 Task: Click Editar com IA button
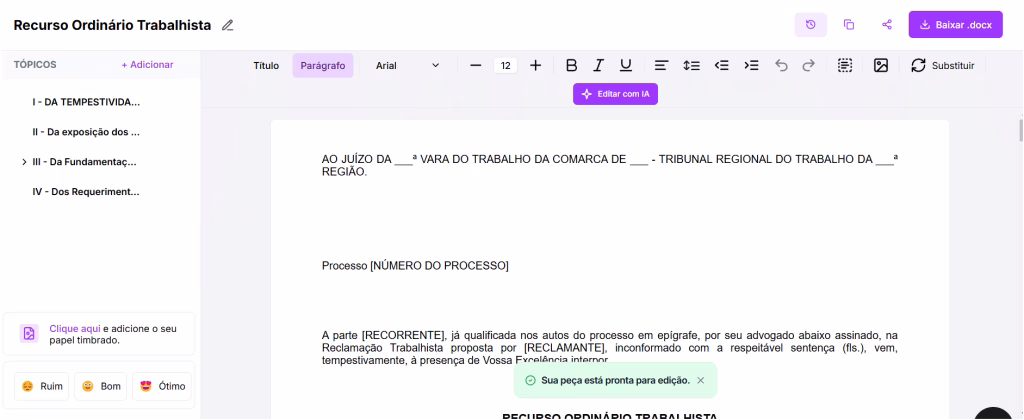click(x=616, y=94)
